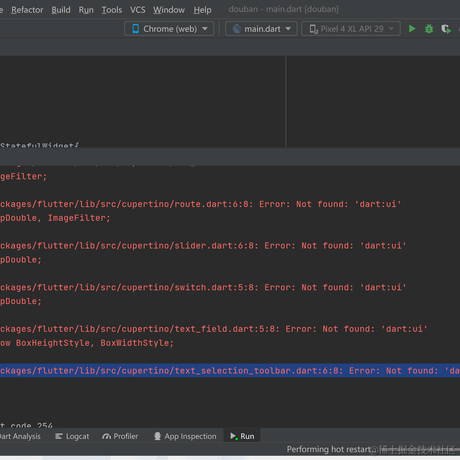460x460 pixels.
Task: Click the Performing hot restart status text
Action: coord(329,449)
